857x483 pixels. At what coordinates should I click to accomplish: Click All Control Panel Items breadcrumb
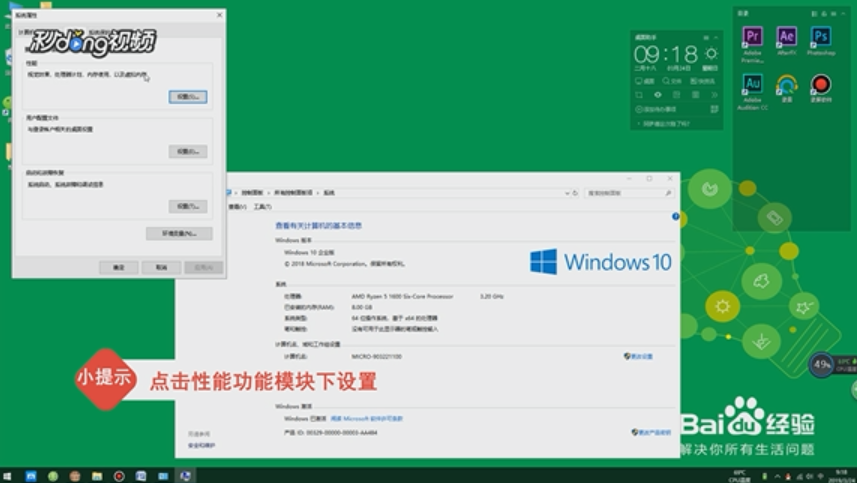coord(293,193)
